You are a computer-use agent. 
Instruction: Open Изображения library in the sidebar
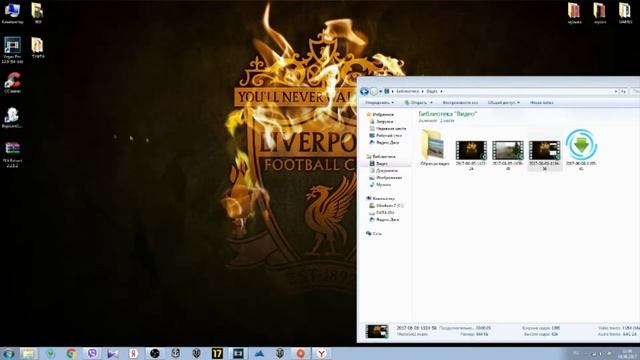point(386,178)
